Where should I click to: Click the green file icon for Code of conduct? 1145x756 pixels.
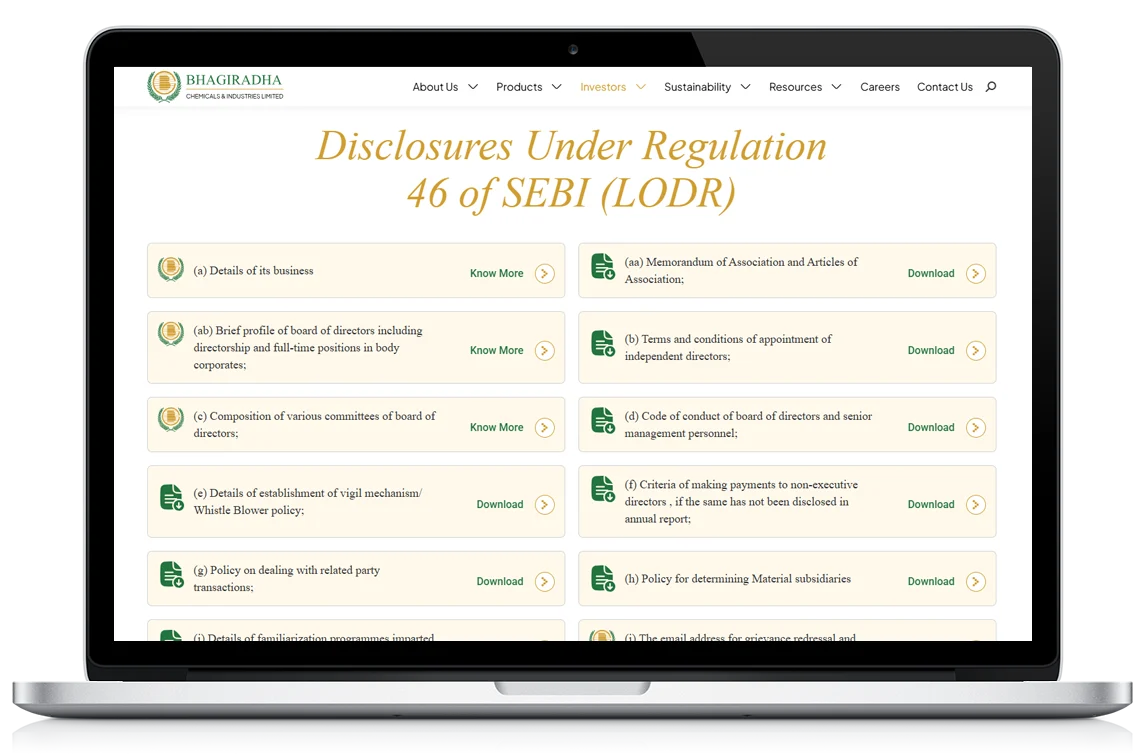coord(603,421)
